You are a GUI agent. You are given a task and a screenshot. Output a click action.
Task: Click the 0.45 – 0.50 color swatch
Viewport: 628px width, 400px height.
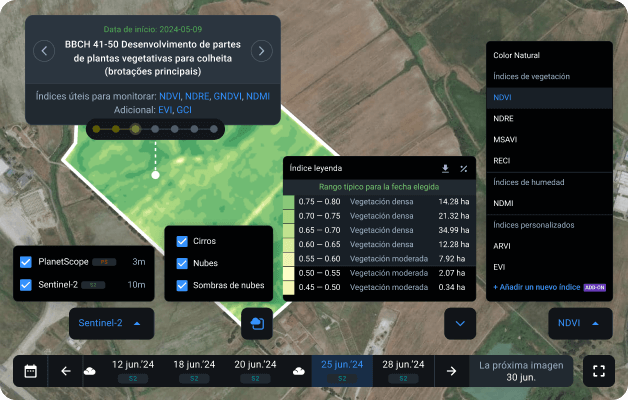click(289, 287)
